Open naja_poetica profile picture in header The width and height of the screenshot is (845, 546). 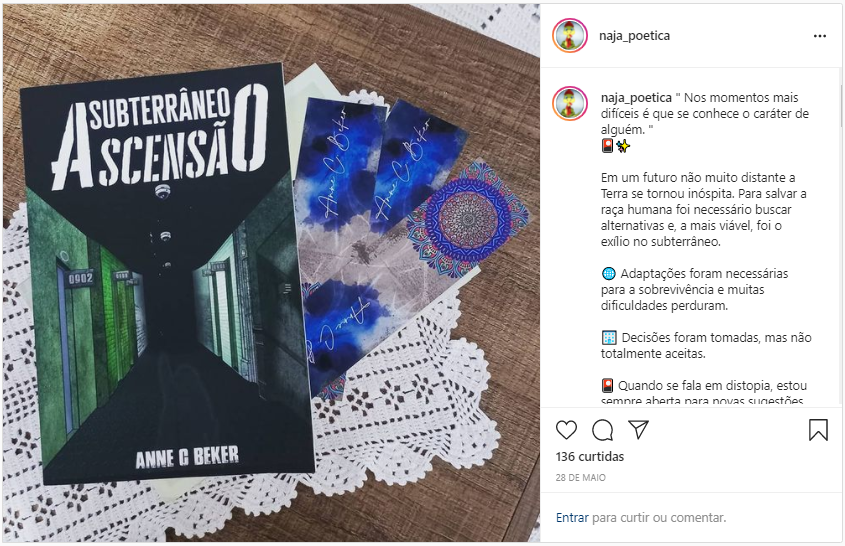[570, 36]
